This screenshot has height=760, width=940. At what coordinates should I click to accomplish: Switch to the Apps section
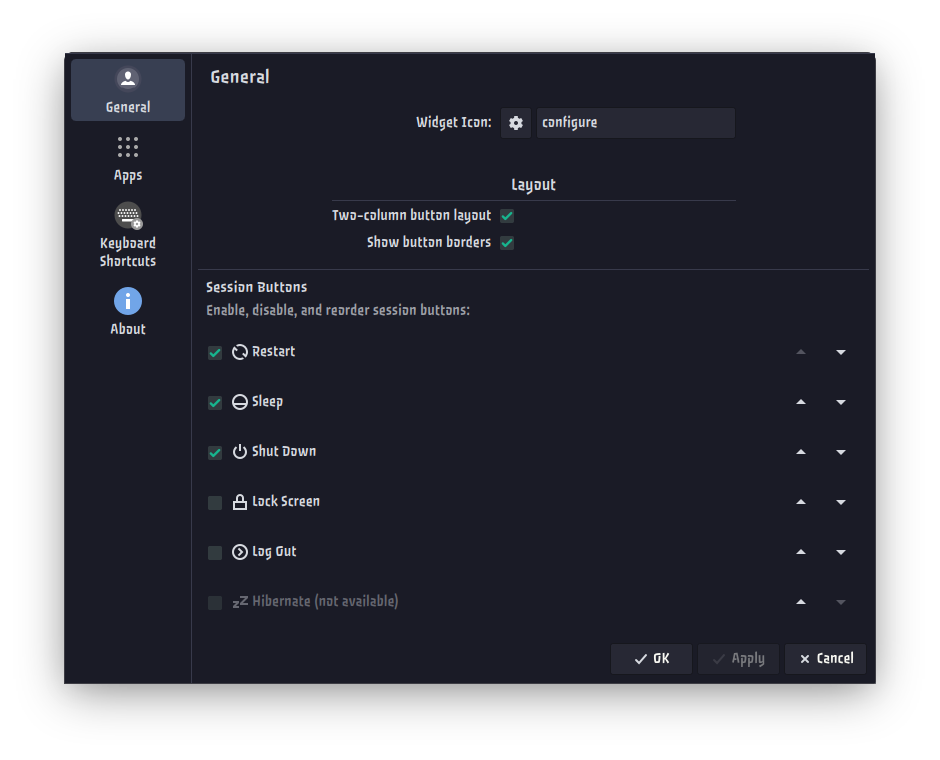pyautogui.click(x=128, y=159)
